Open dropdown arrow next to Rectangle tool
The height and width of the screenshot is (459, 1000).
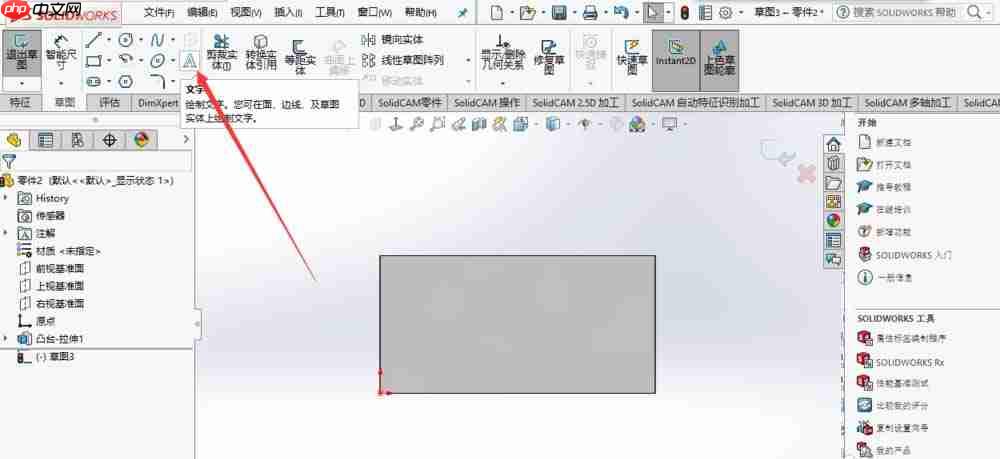click(108, 61)
